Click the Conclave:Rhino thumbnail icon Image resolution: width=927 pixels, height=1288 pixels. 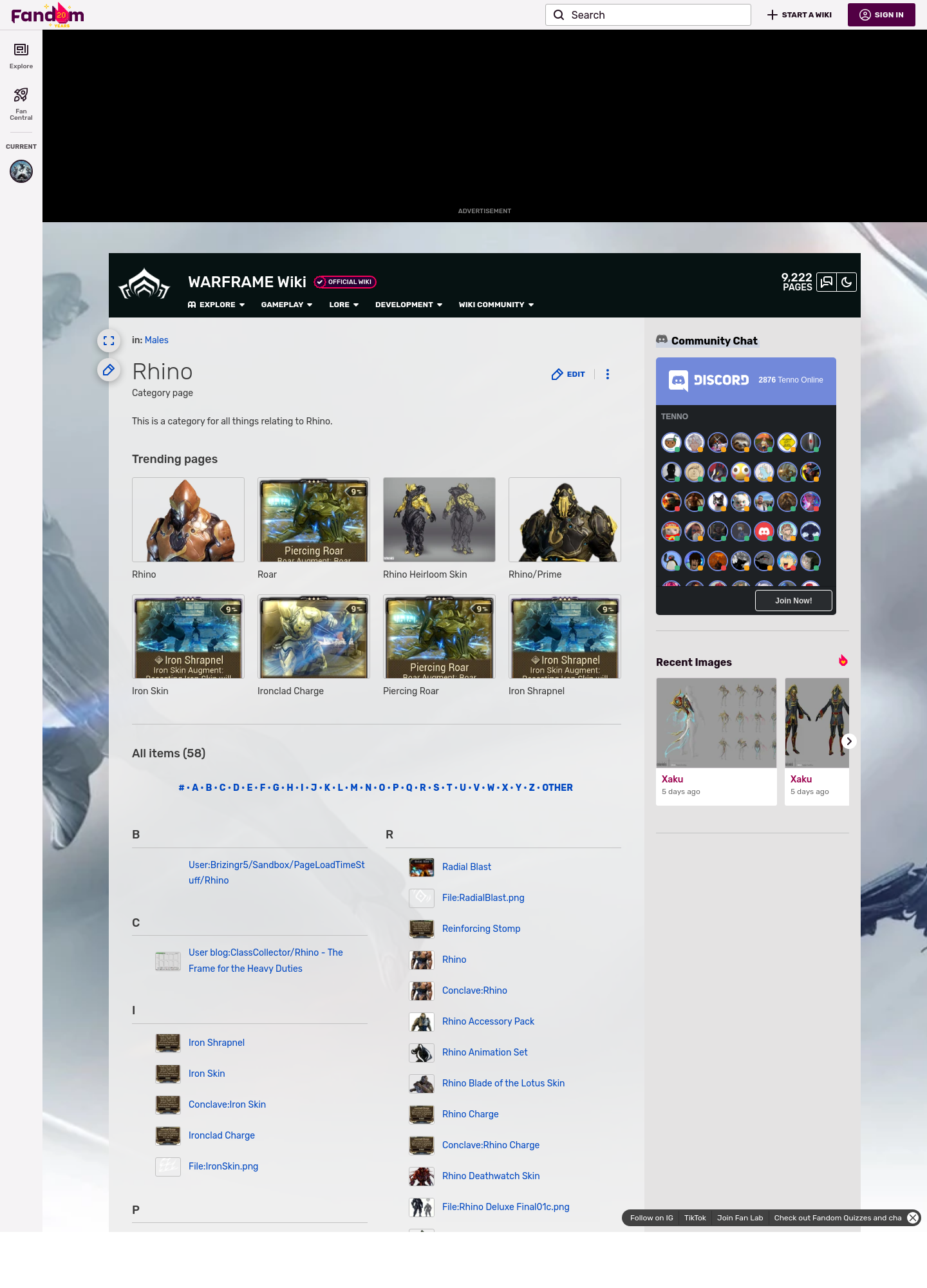click(x=422, y=990)
